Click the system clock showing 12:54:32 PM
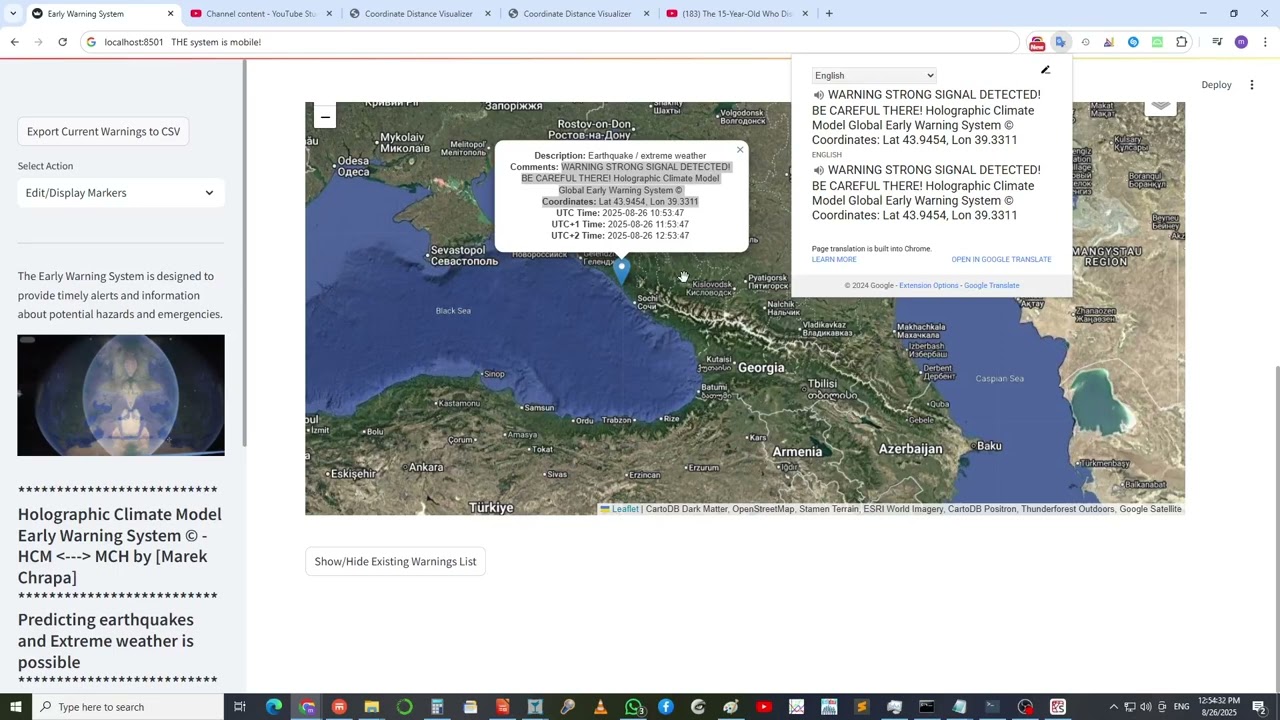 [1221, 707]
